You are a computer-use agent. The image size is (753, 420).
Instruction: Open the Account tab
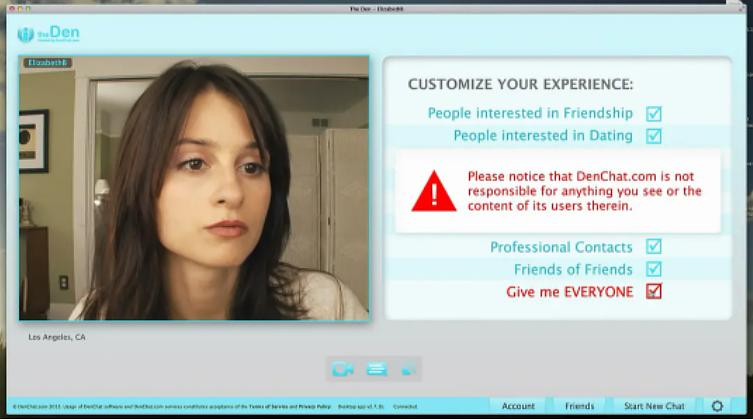tap(518, 406)
